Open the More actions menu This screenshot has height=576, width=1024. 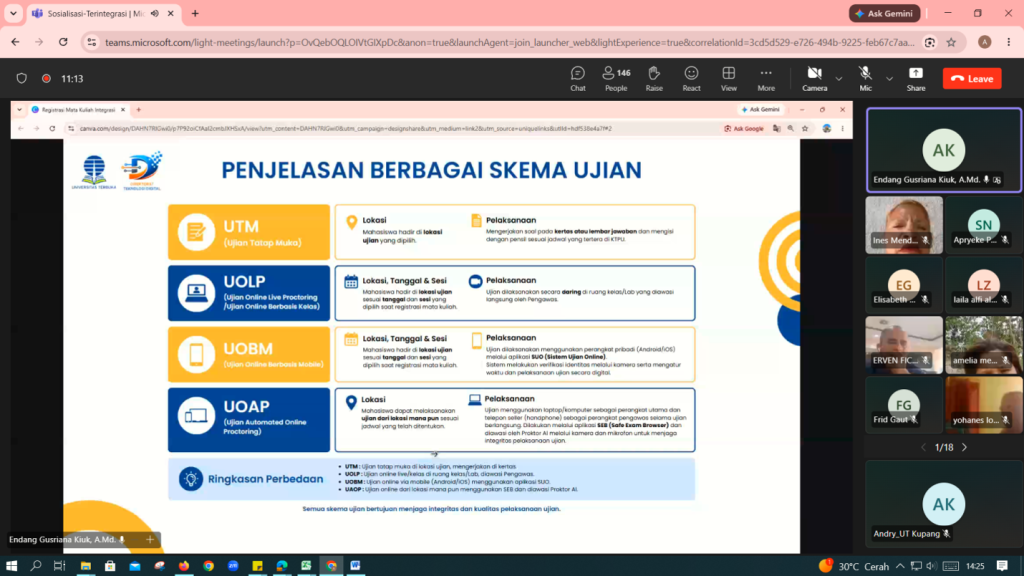(766, 78)
